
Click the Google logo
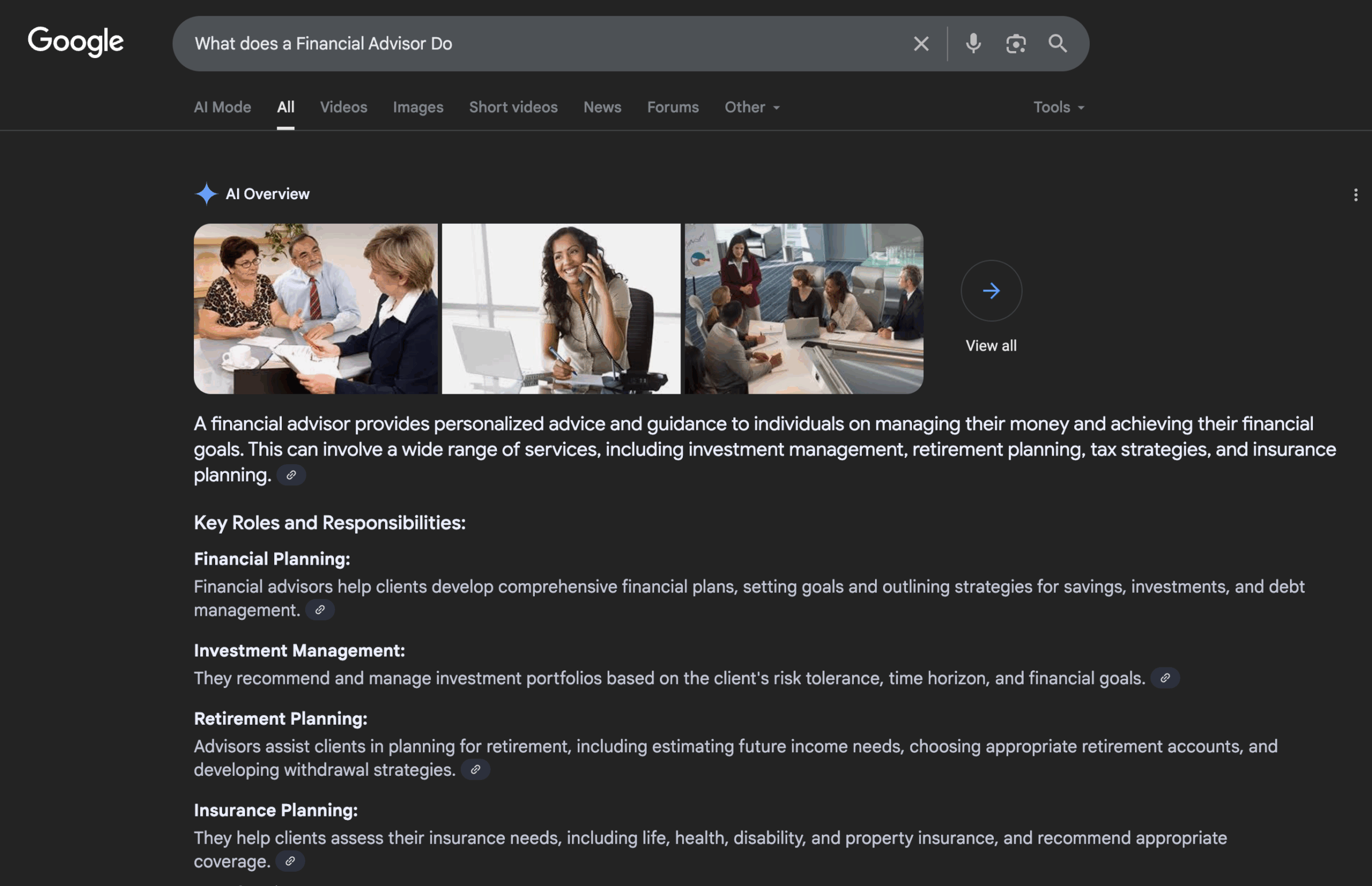tap(75, 41)
